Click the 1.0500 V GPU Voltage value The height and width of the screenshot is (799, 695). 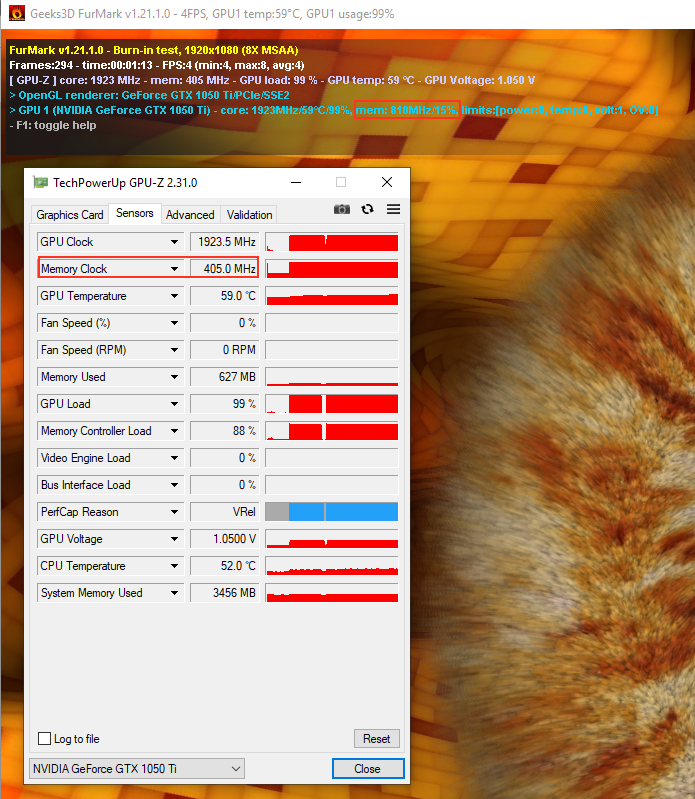(x=225, y=539)
